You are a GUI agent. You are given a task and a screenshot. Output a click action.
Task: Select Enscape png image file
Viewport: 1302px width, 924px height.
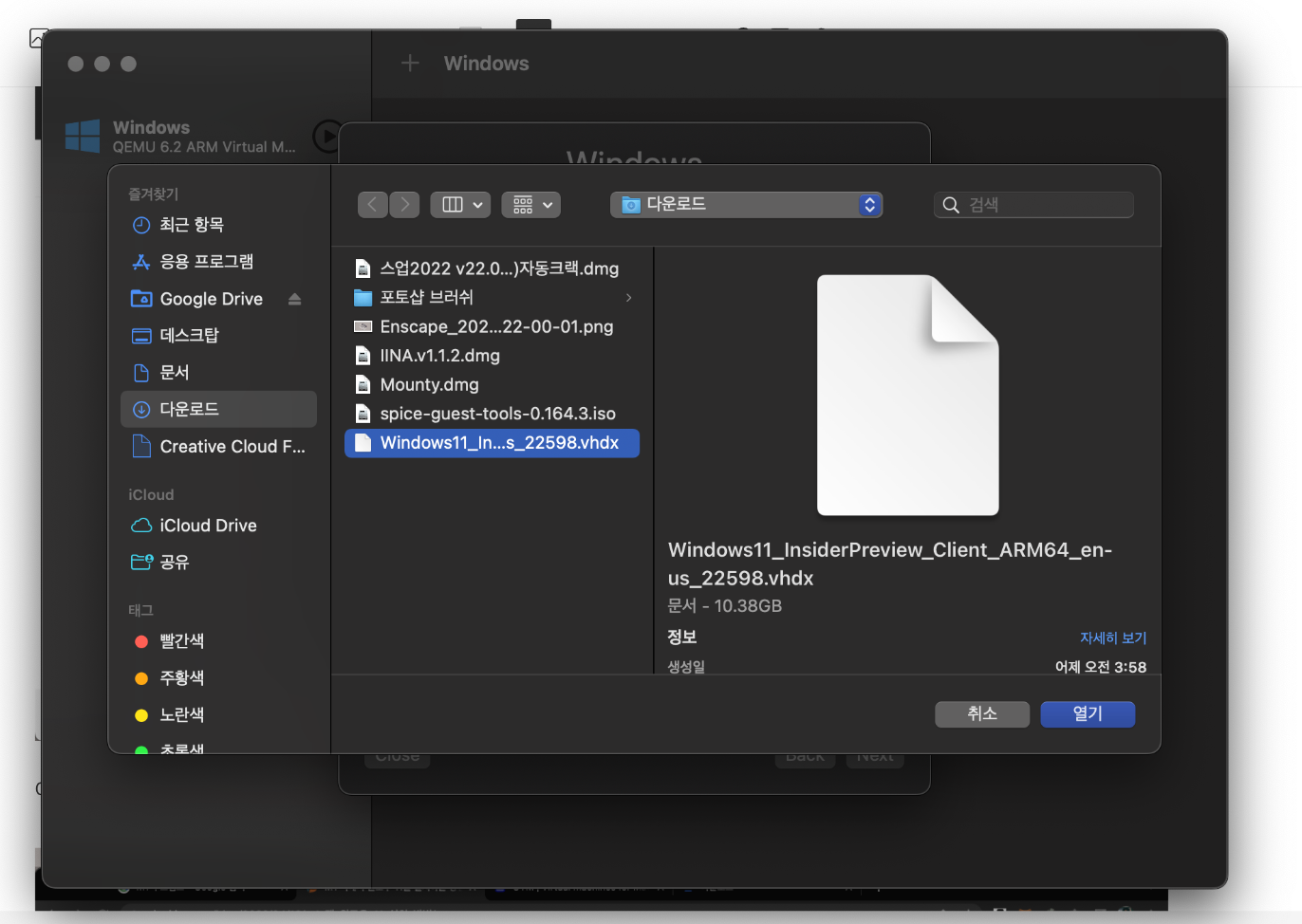point(492,327)
